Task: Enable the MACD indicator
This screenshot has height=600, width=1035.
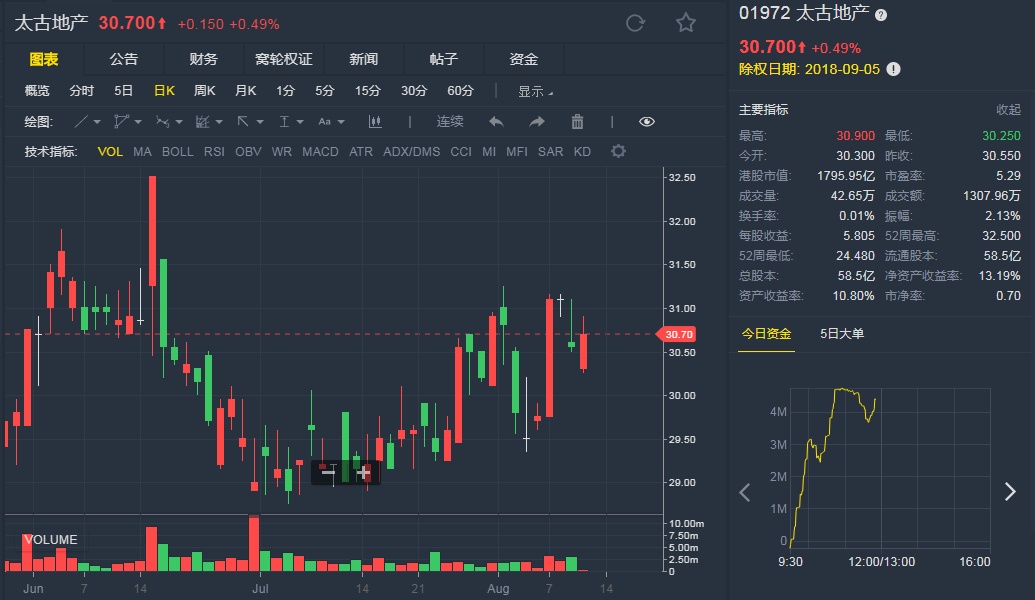Action: (x=320, y=152)
